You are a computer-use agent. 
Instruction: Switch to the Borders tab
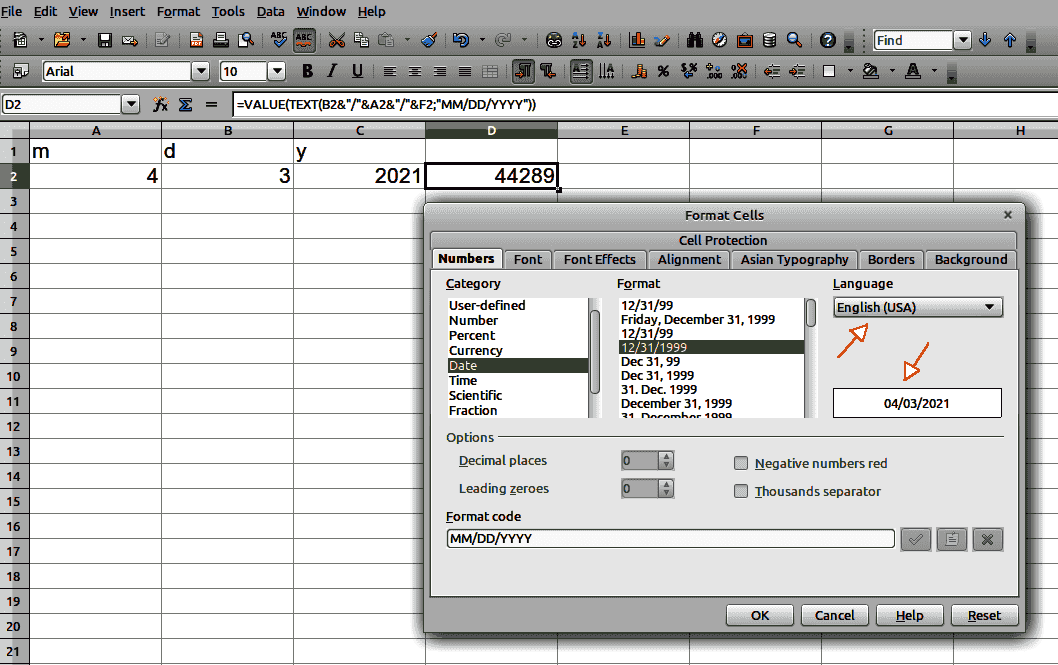click(x=890, y=259)
